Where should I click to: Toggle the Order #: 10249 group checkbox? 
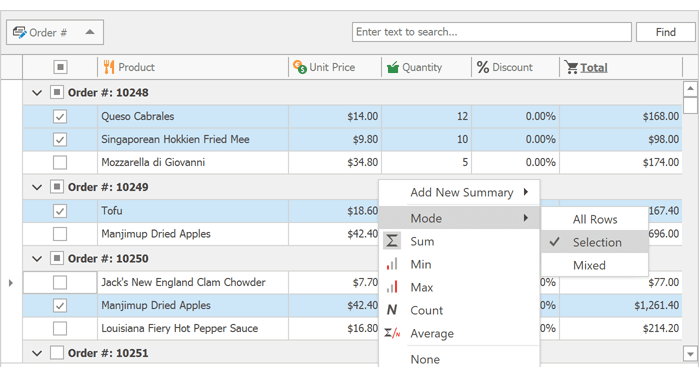[x=57, y=186]
